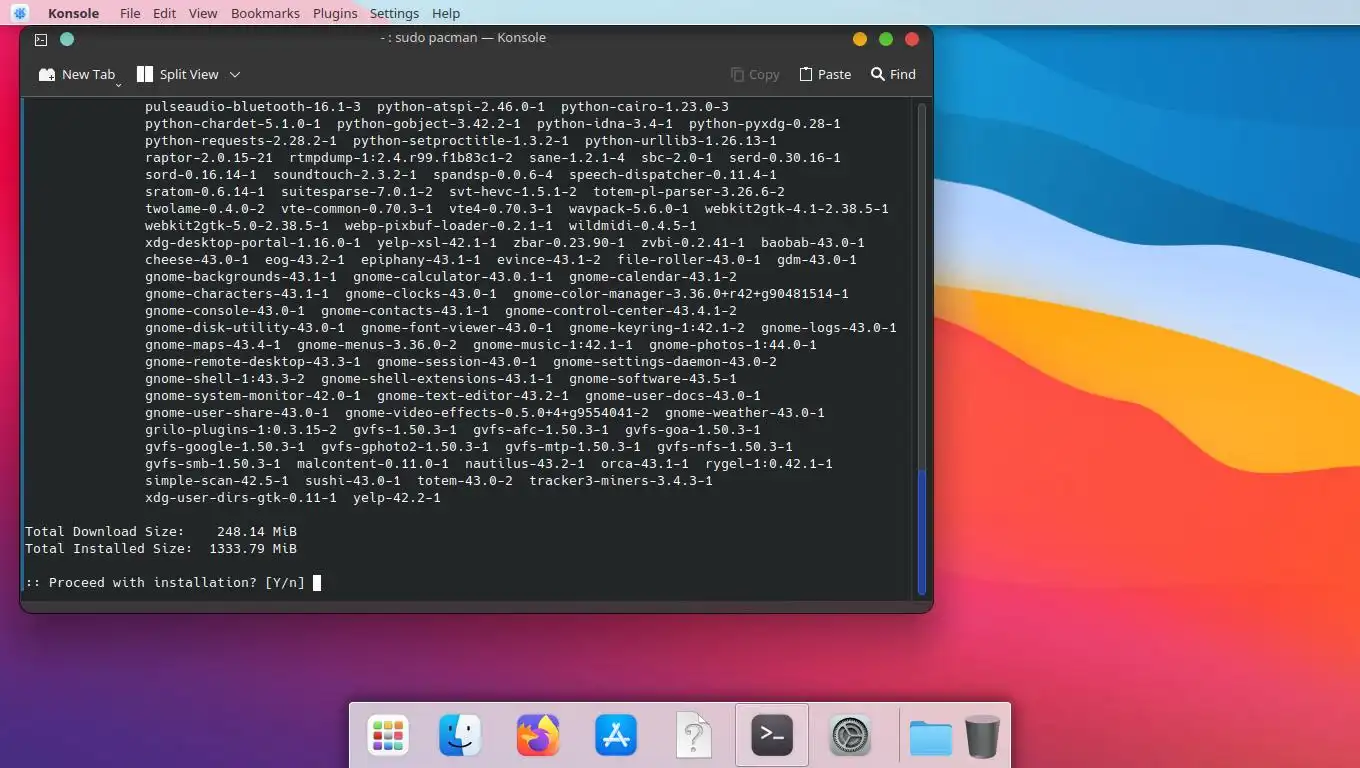This screenshot has height=768, width=1360.
Task: Click the Konsole terminal icon in dock
Action: [772, 735]
